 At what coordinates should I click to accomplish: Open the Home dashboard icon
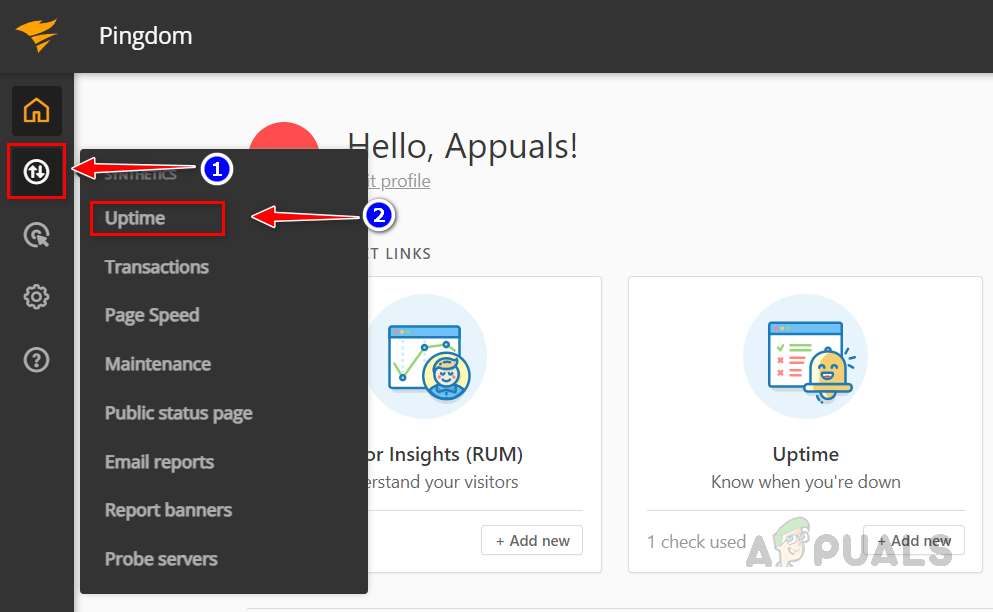[37, 111]
